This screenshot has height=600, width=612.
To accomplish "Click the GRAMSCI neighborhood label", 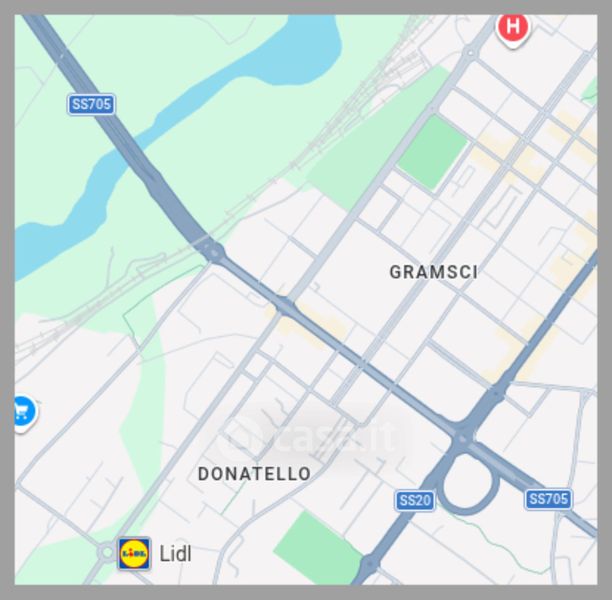I will pos(433,272).
